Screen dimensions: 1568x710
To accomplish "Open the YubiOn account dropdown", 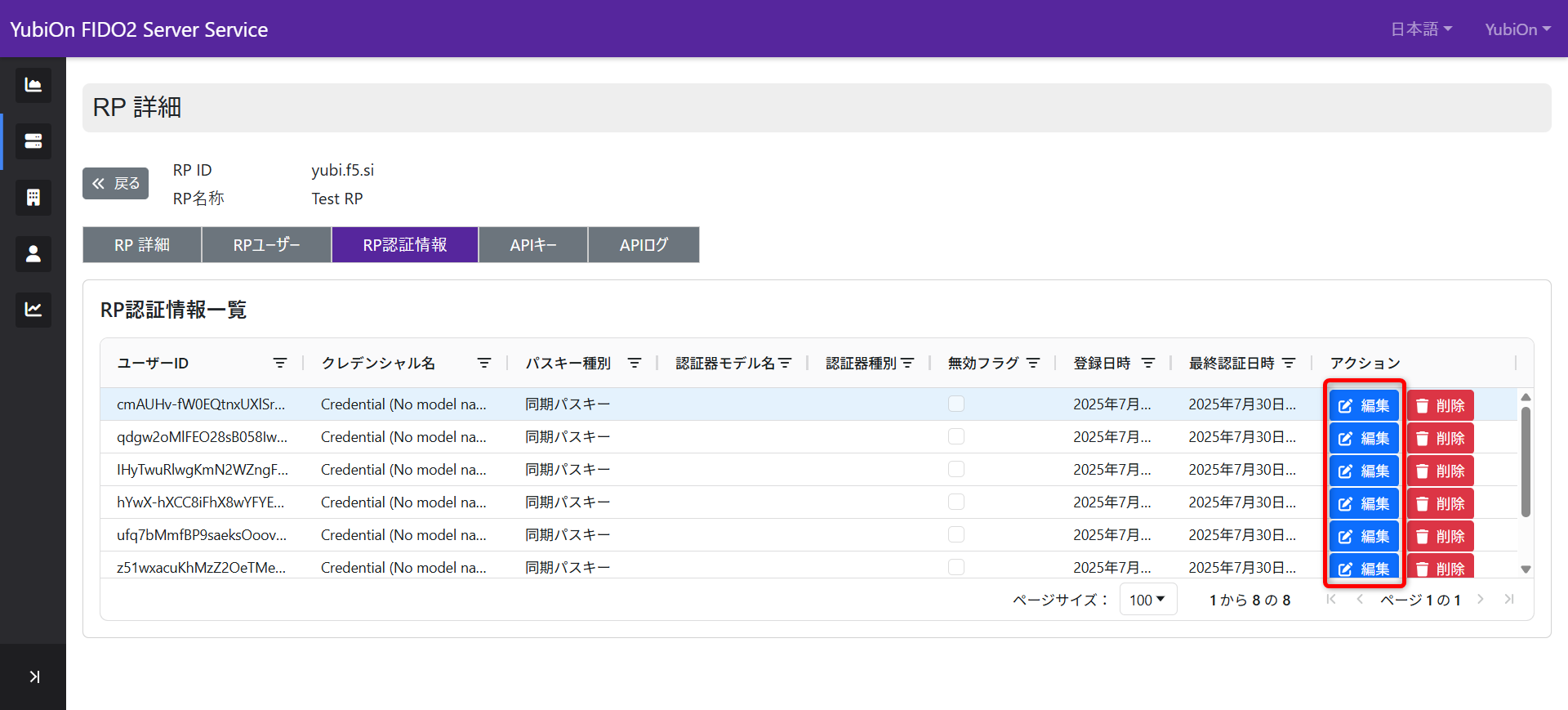I will pyautogui.click(x=1517, y=29).
